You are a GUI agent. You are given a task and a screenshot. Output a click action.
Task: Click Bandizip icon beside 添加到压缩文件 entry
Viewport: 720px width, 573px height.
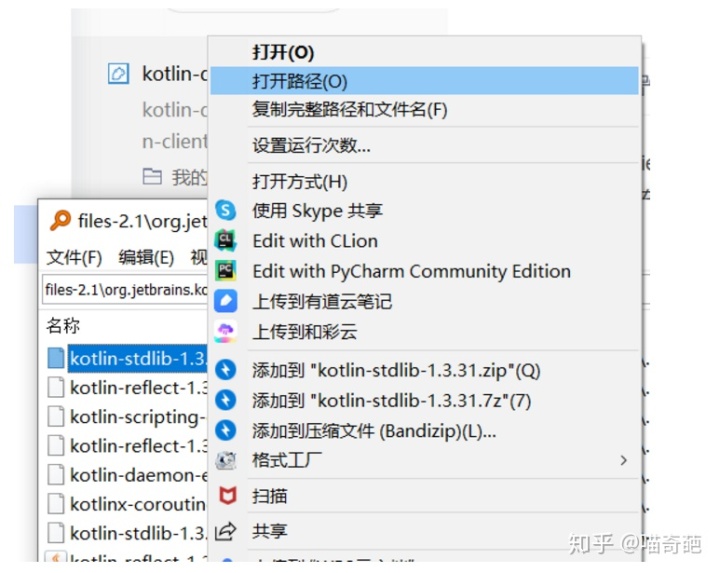225,431
